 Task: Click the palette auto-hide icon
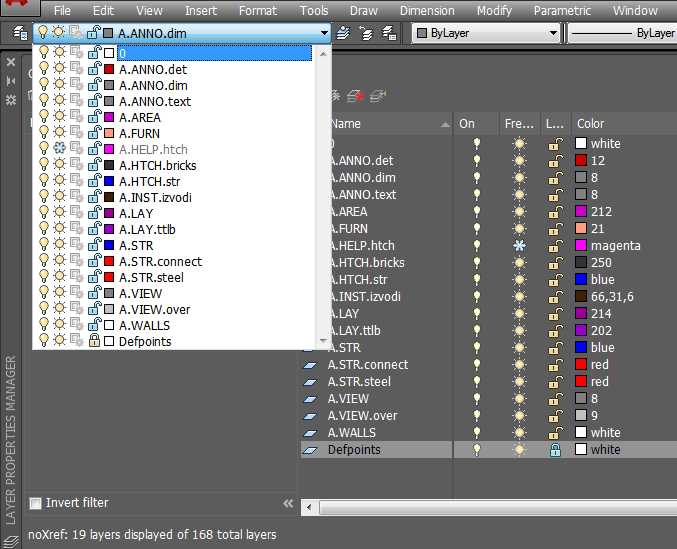pyautogui.click(x=11, y=81)
